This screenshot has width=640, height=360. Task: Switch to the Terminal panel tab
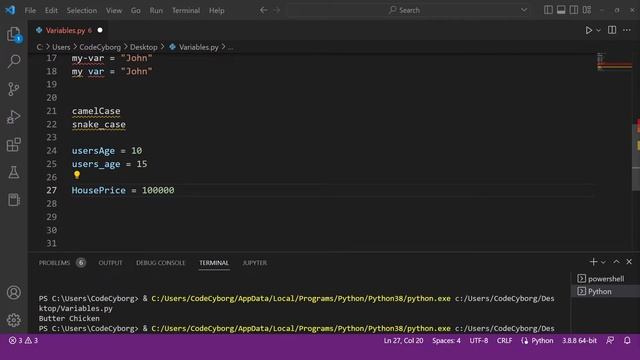click(214, 263)
